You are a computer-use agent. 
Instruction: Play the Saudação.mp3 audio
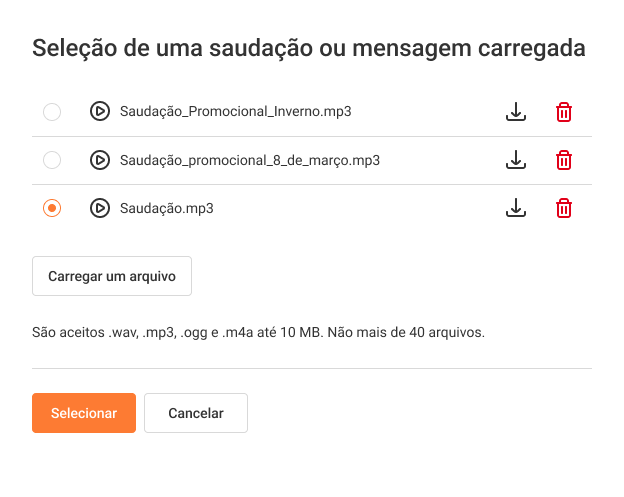(x=99, y=208)
